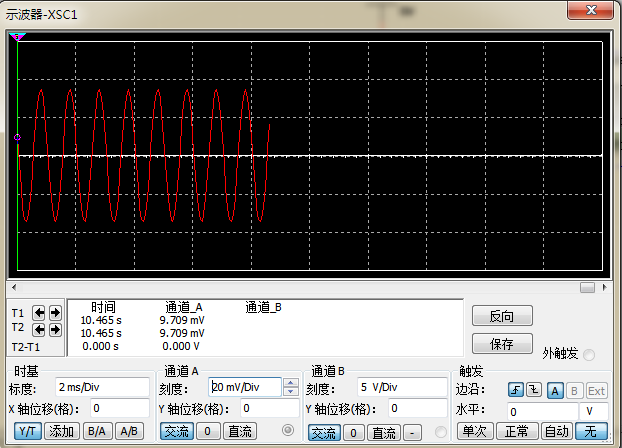This screenshot has height=448, width=622.
Task: Click channel B scale field 5 V/Div
Action: point(402,387)
